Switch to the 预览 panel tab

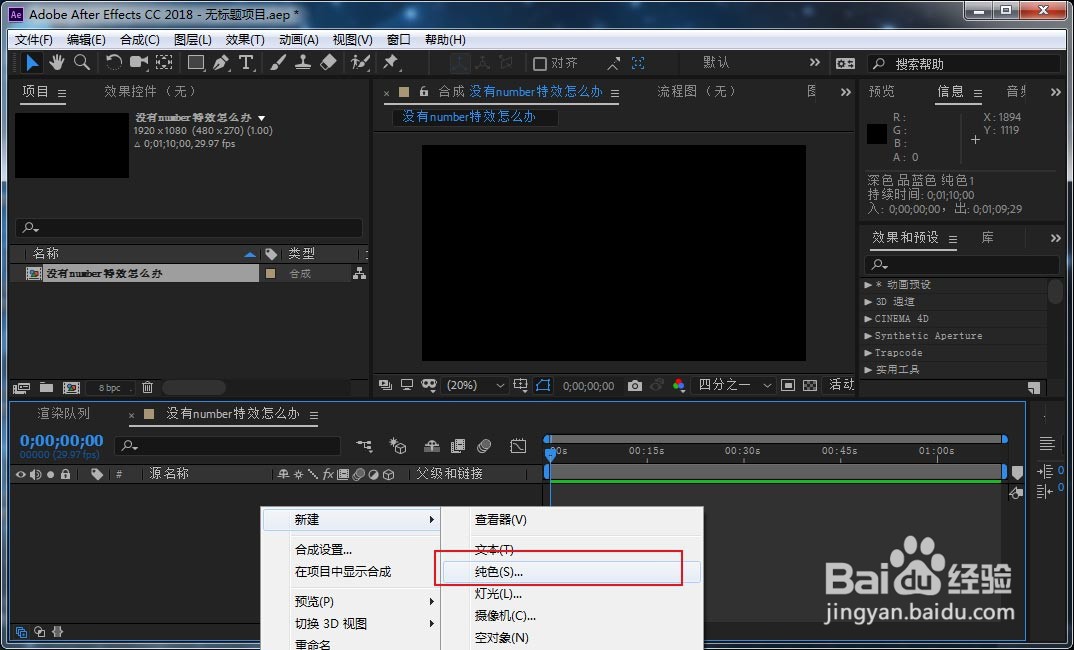tap(882, 92)
